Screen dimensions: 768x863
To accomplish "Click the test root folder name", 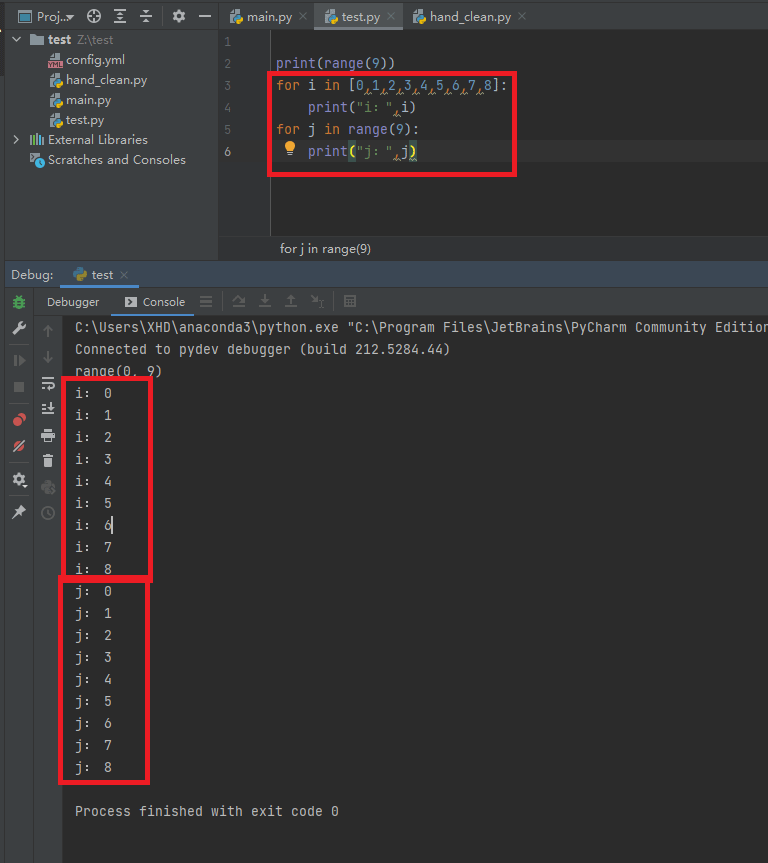I will (59, 40).
